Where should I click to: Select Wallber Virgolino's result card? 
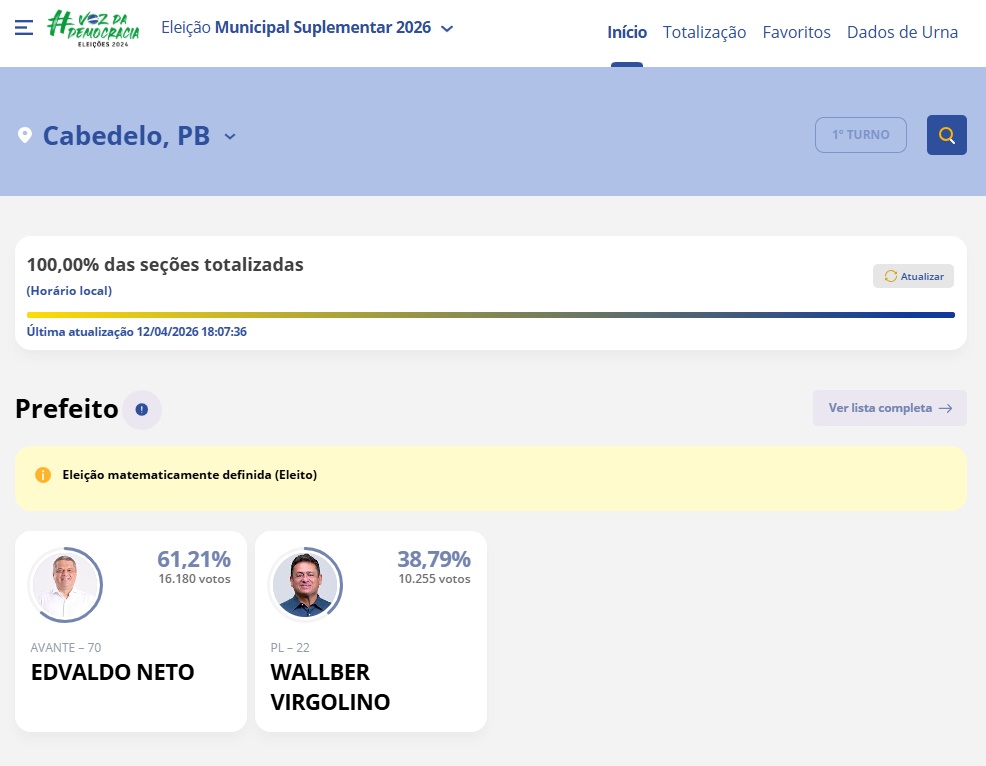(x=371, y=631)
